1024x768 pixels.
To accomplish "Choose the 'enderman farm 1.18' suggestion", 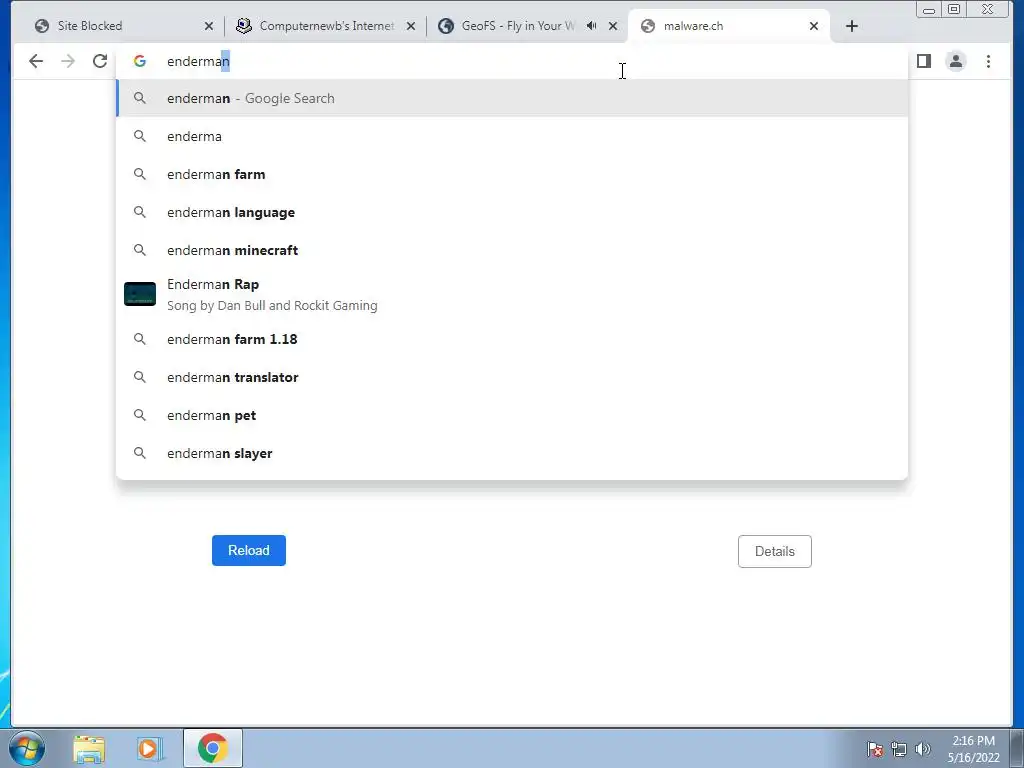I will tap(512, 340).
